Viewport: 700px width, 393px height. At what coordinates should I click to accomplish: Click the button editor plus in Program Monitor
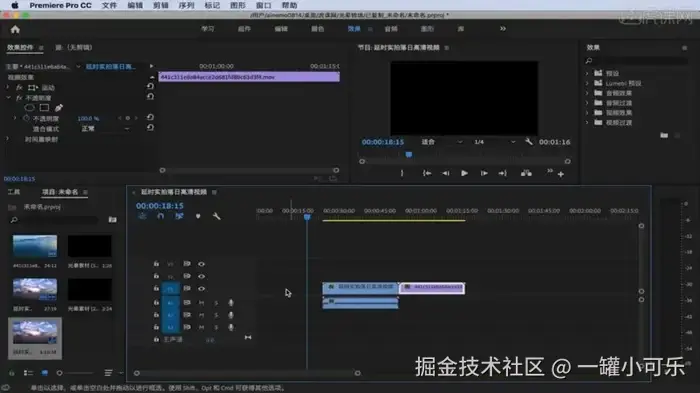click(x=561, y=174)
